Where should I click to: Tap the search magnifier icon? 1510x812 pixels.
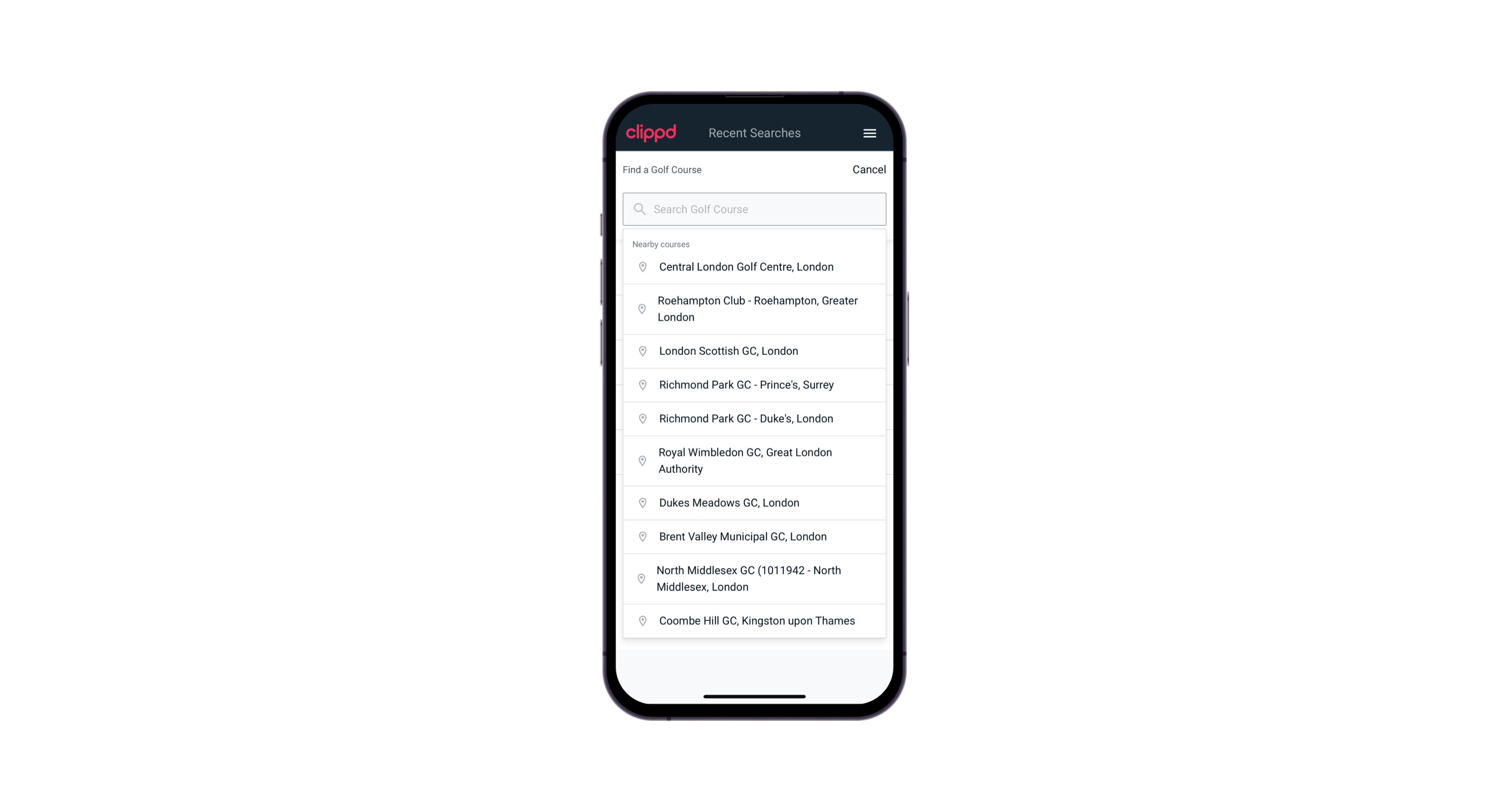tap(641, 209)
